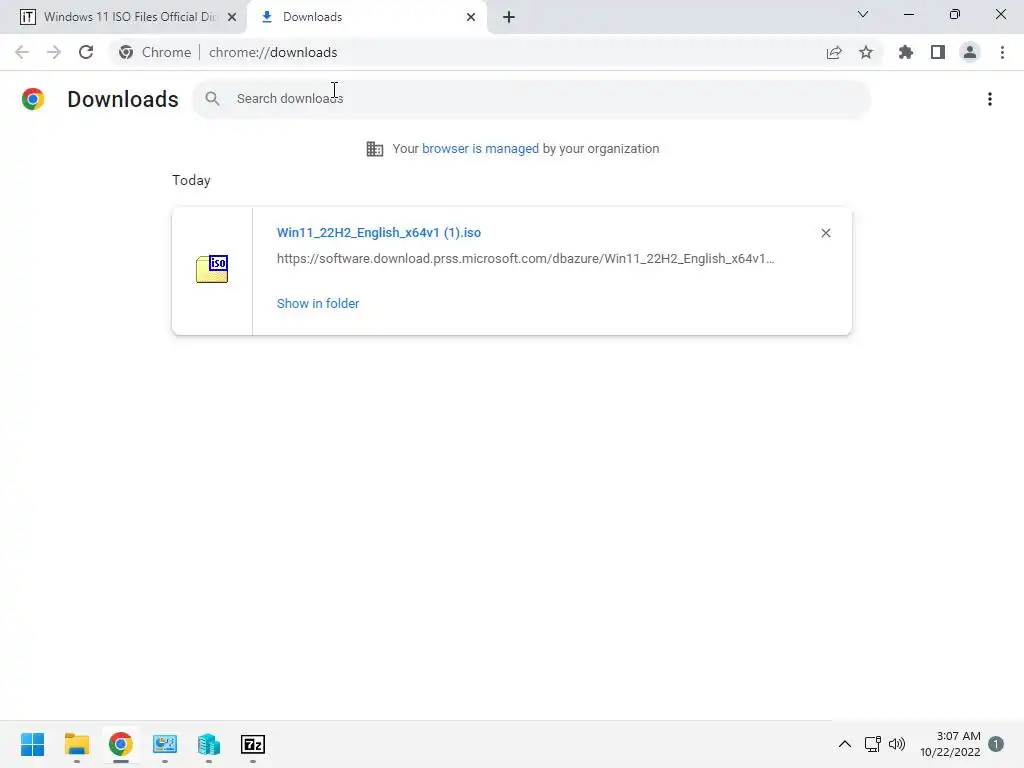The width and height of the screenshot is (1024, 768).
Task: Click the Chrome taskbar icon
Action: tap(121, 744)
